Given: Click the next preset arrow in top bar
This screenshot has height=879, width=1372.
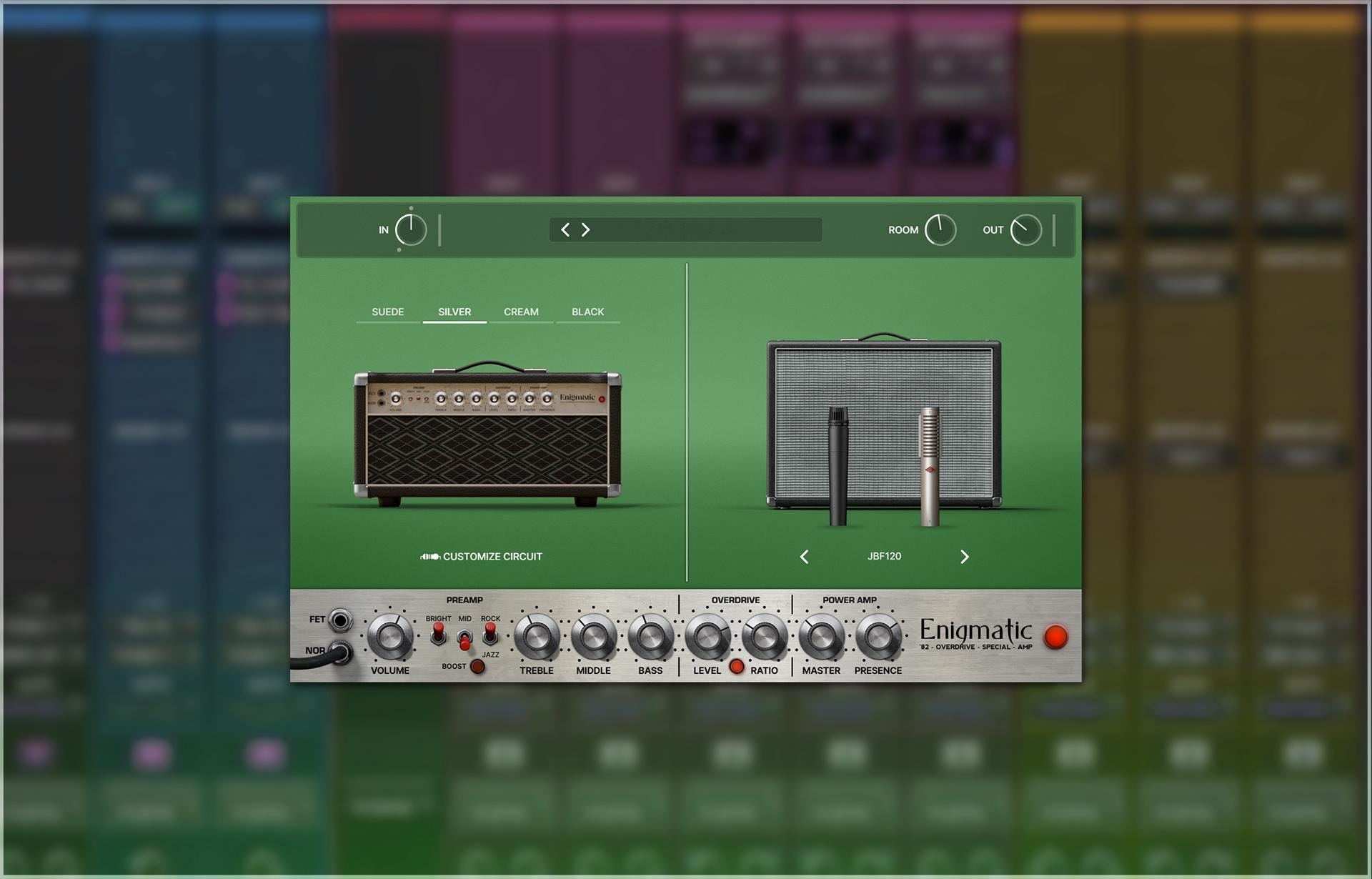Looking at the screenshot, I should click(x=585, y=229).
